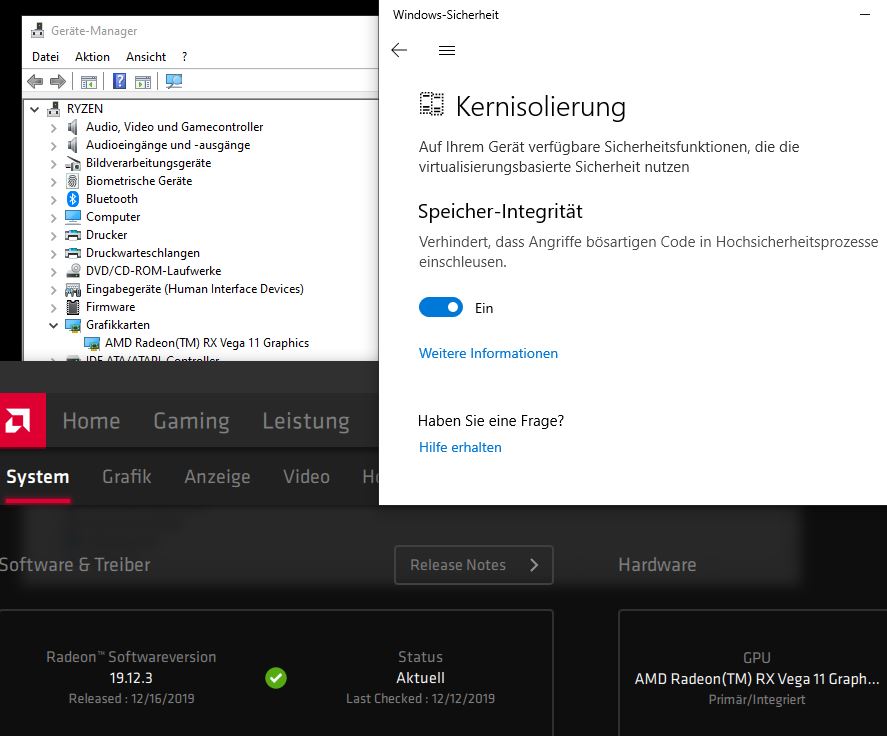Select the Grafik sub-tab

(127, 476)
